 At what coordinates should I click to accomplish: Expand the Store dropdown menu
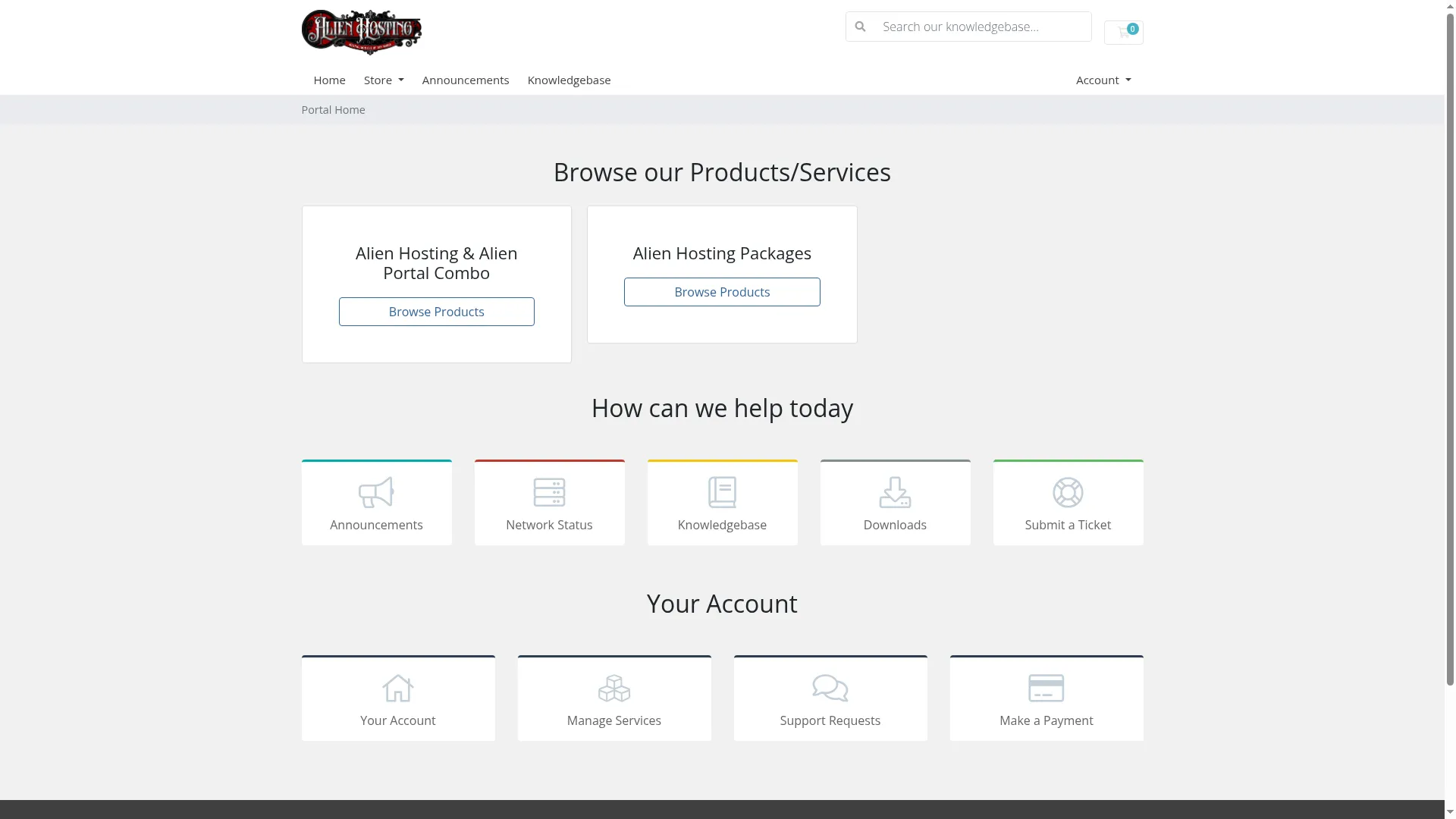pyautogui.click(x=384, y=80)
